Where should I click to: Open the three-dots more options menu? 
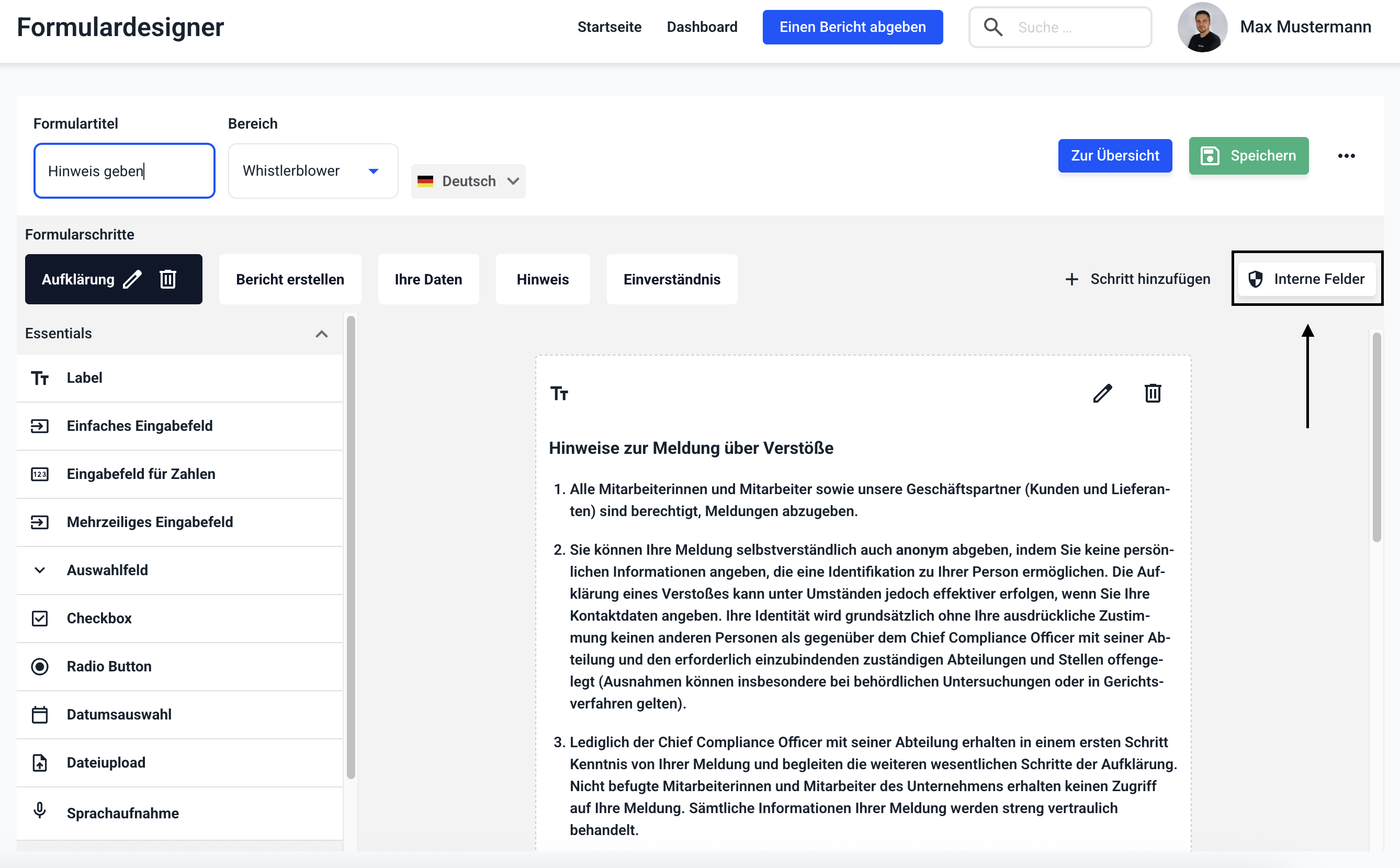coord(1346,156)
